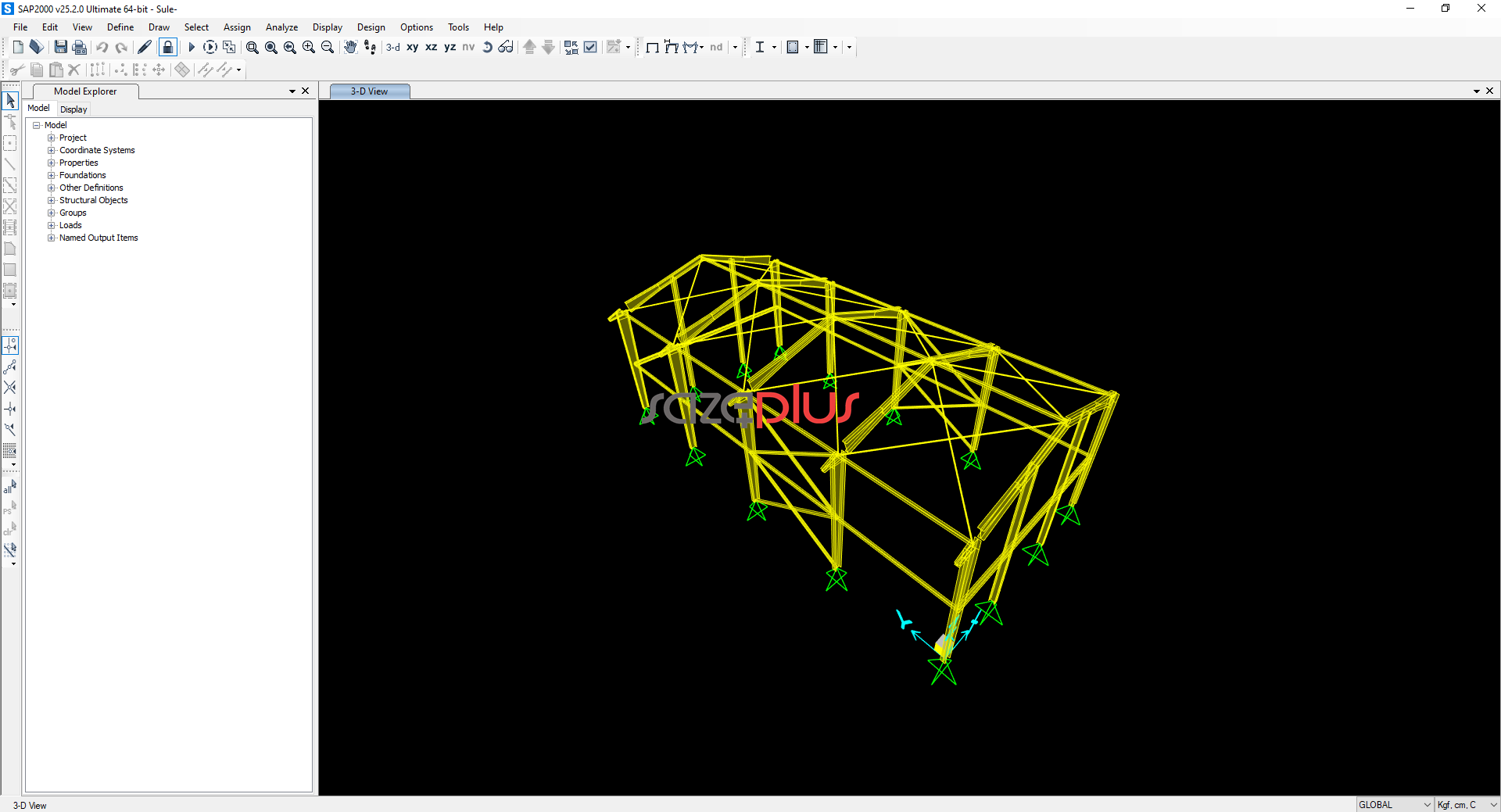Click the Show Undeformed Shape icon
Screen dimensions: 1501x812
pyautogui.click(x=652, y=47)
